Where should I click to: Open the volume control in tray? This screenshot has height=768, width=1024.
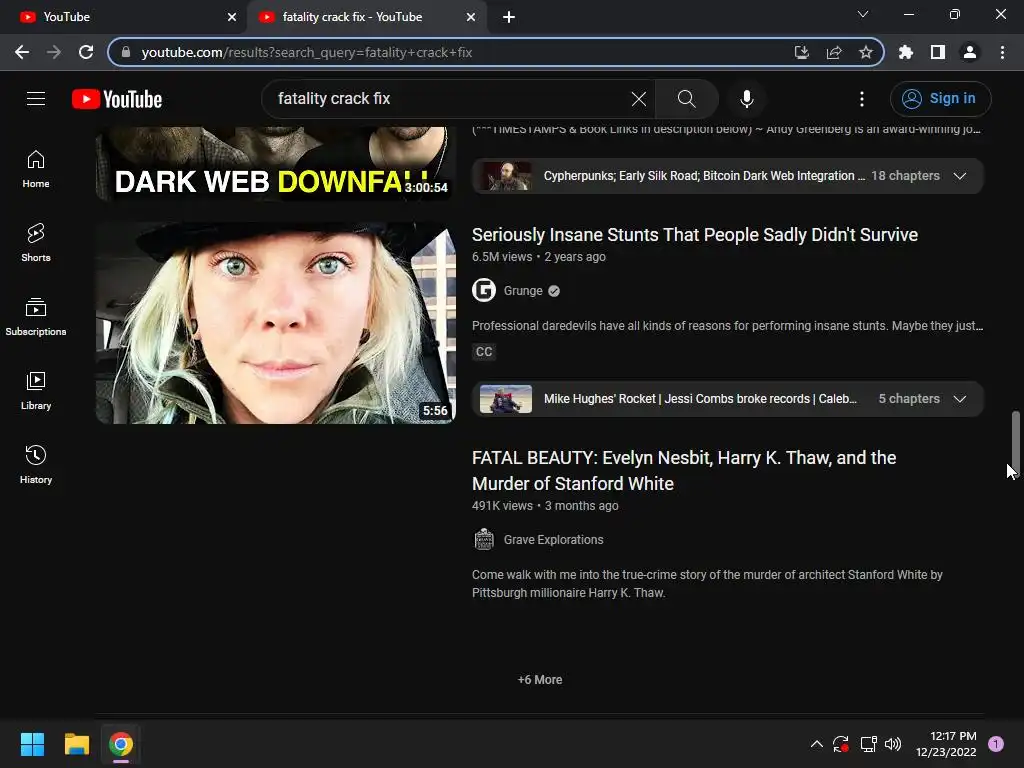click(x=893, y=744)
